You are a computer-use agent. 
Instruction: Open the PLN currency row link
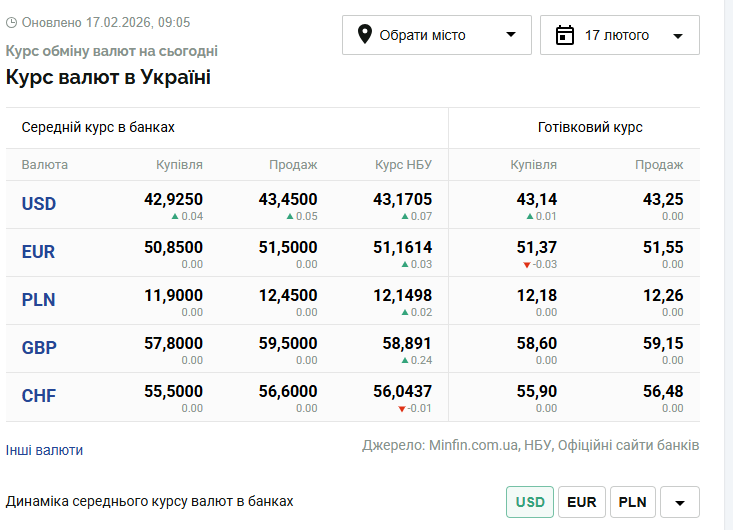[x=38, y=300]
